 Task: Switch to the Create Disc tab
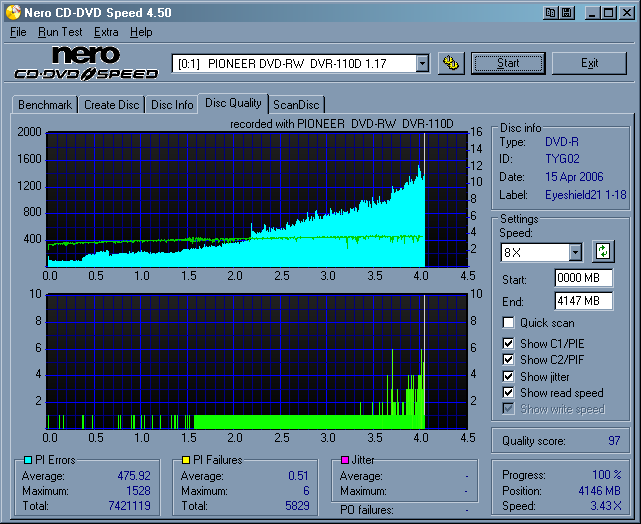112,105
